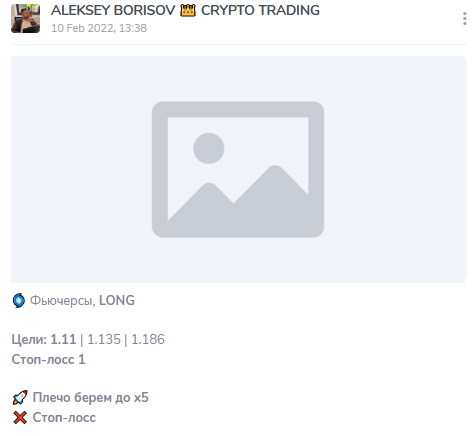Image resolution: width=472 pixels, height=436 pixels.
Task: Select the third target value 1.186
Action: [x=148, y=339]
